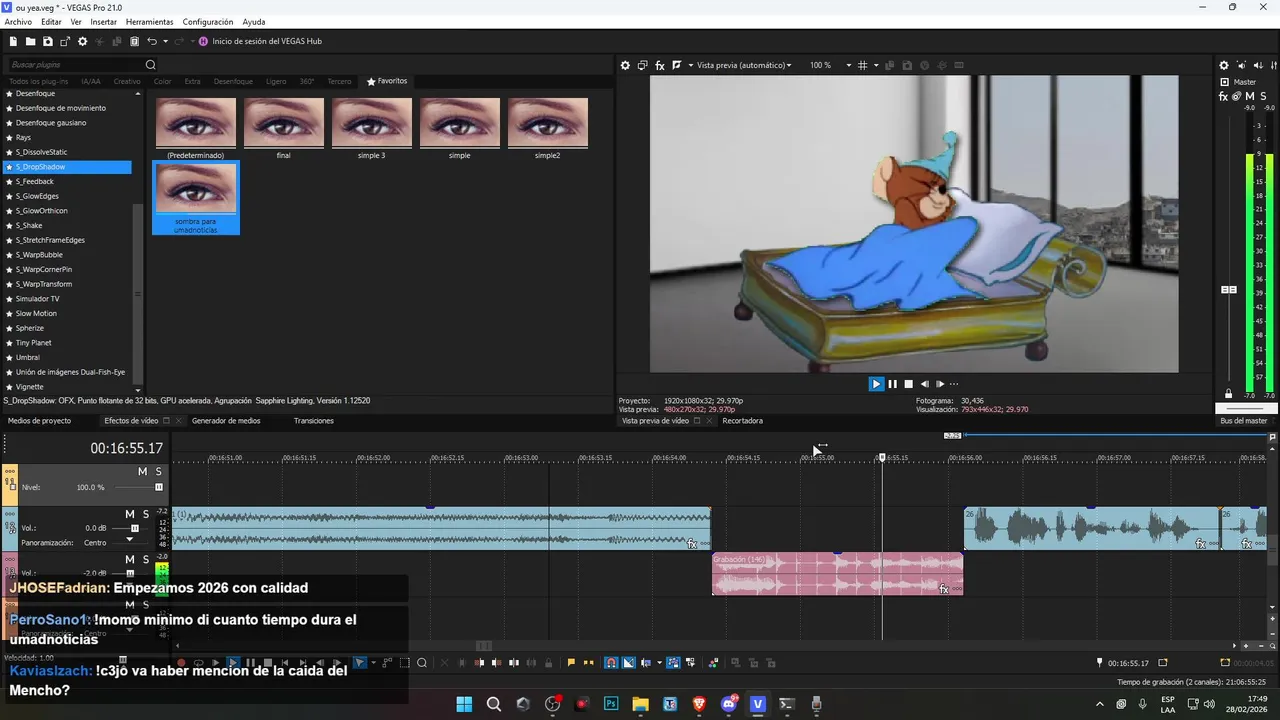This screenshot has width=1280, height=720.
Task: Open project properties gear in main toolbar
Action: 82,41
